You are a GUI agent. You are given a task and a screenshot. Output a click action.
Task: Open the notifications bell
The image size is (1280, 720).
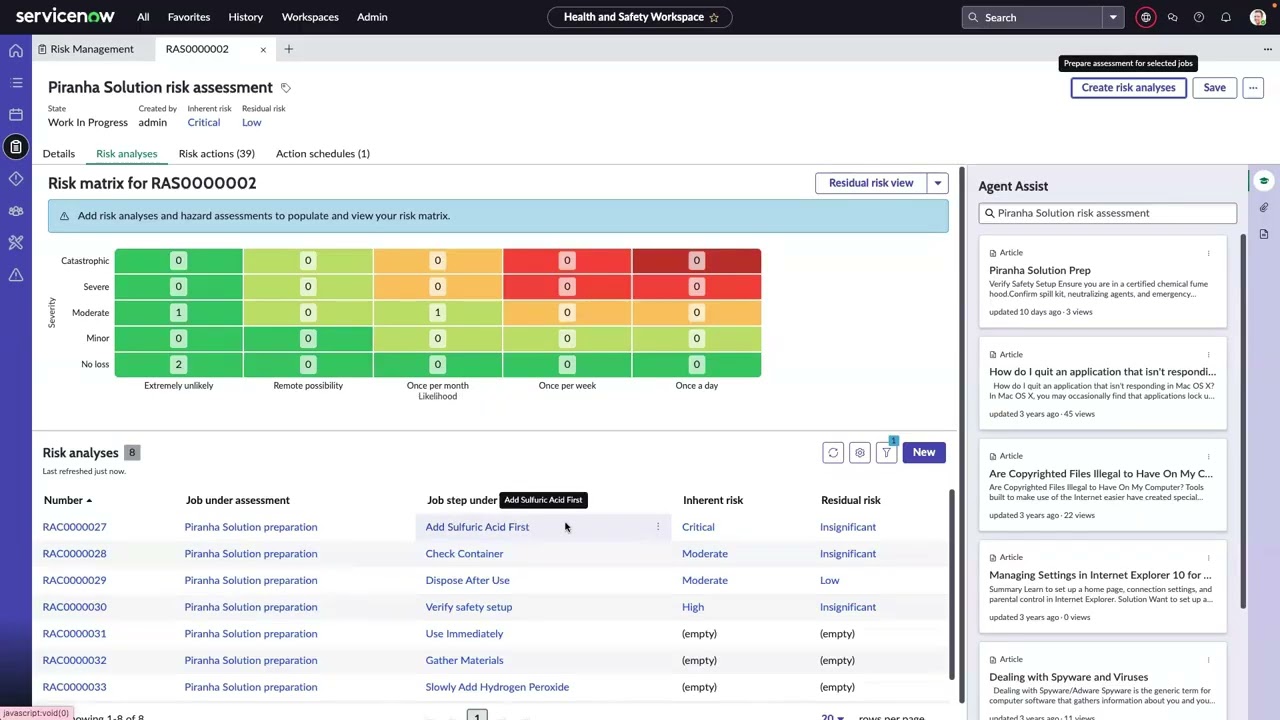click(1225, 17)
